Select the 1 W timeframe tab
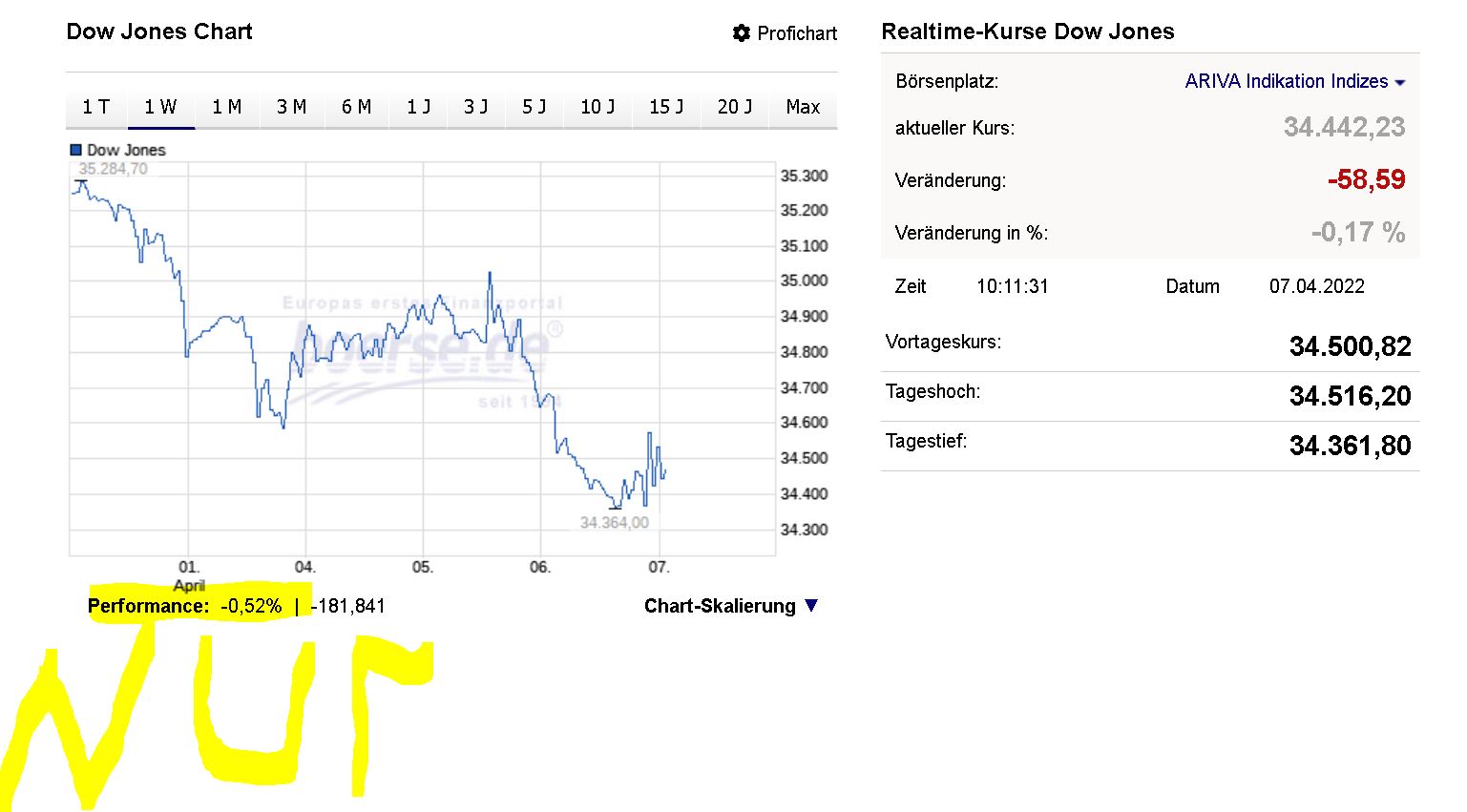 point(160,107)
